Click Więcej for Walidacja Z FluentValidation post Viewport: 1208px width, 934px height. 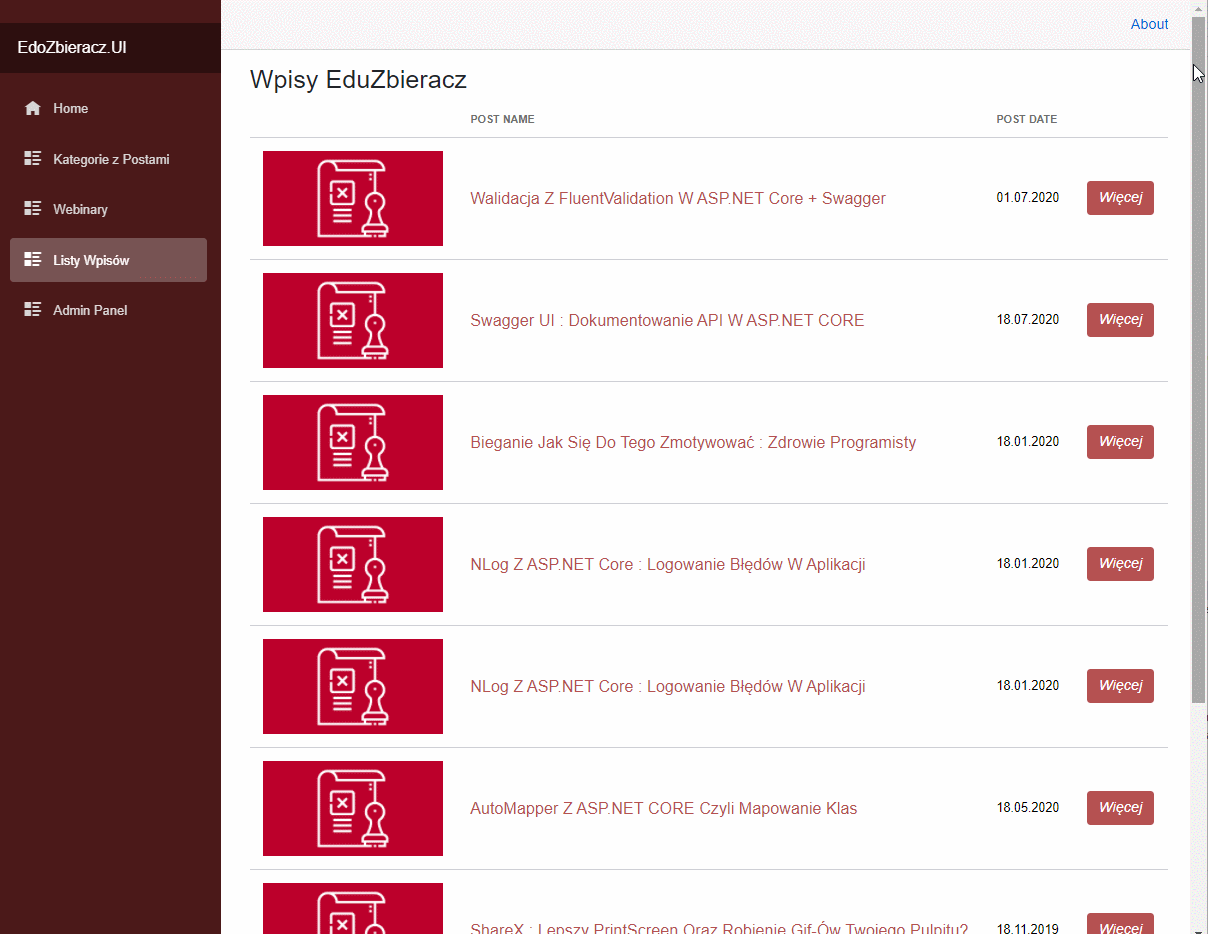[x=1120, y=198]
